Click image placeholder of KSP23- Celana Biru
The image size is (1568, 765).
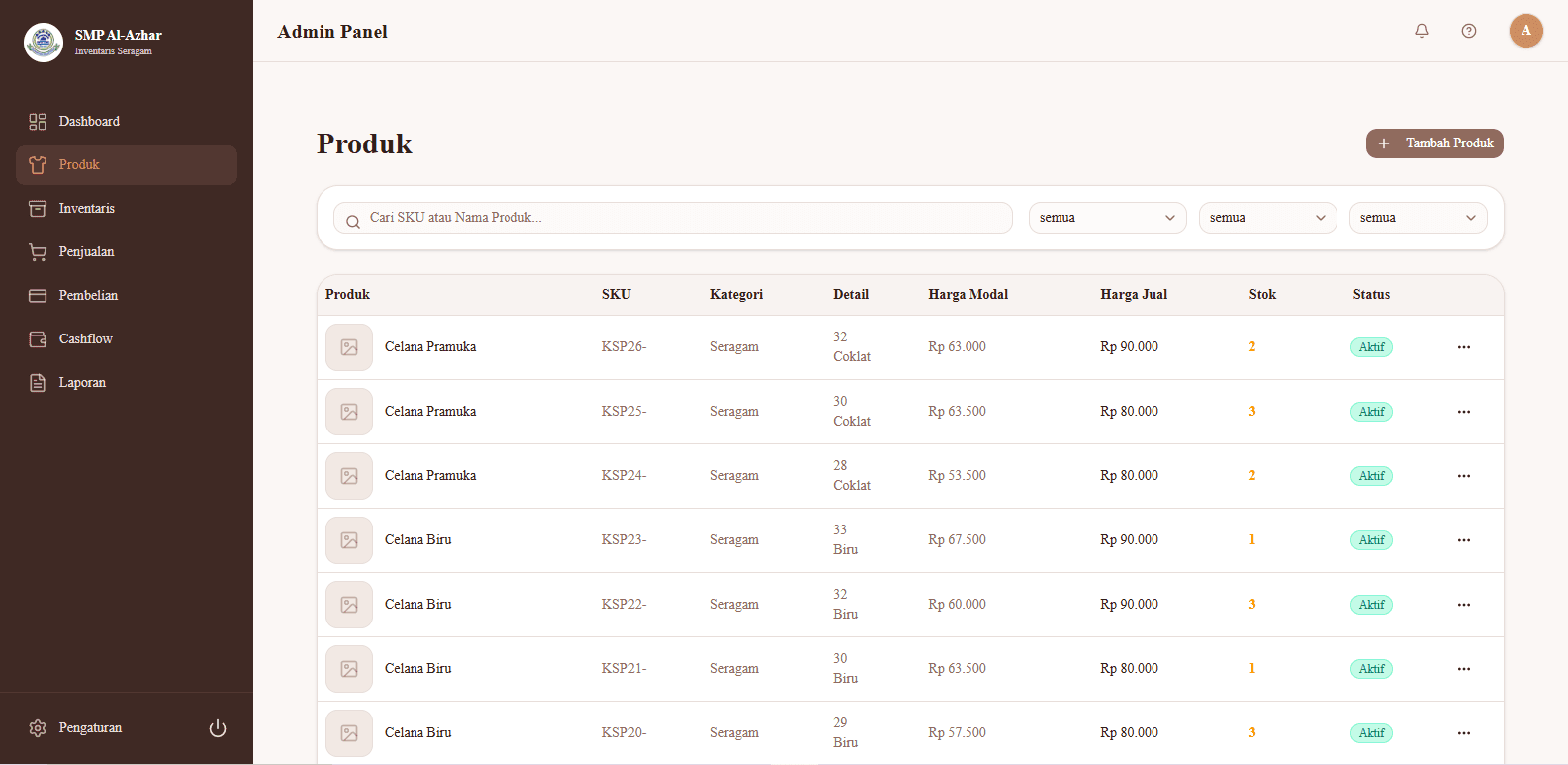pyautogui.click(x=349, y=540)
